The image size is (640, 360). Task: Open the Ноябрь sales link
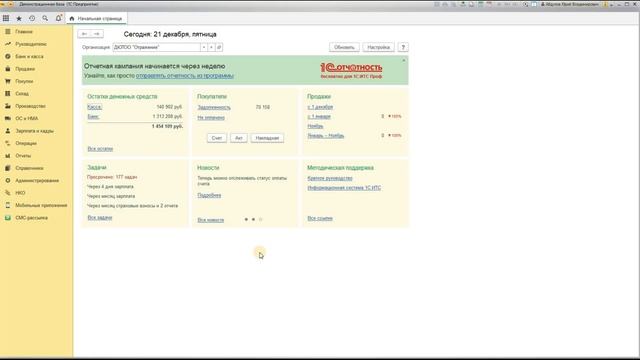click(315, 126)
